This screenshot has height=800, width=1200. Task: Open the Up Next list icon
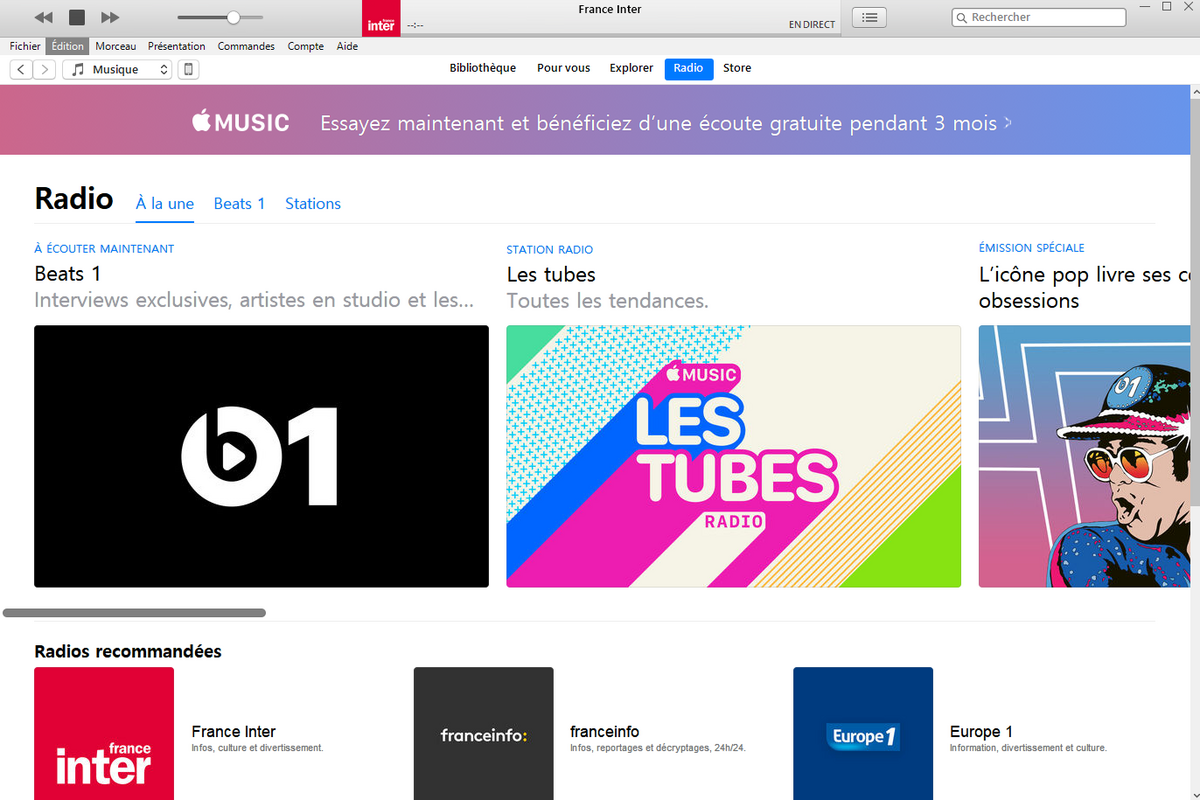869,17
